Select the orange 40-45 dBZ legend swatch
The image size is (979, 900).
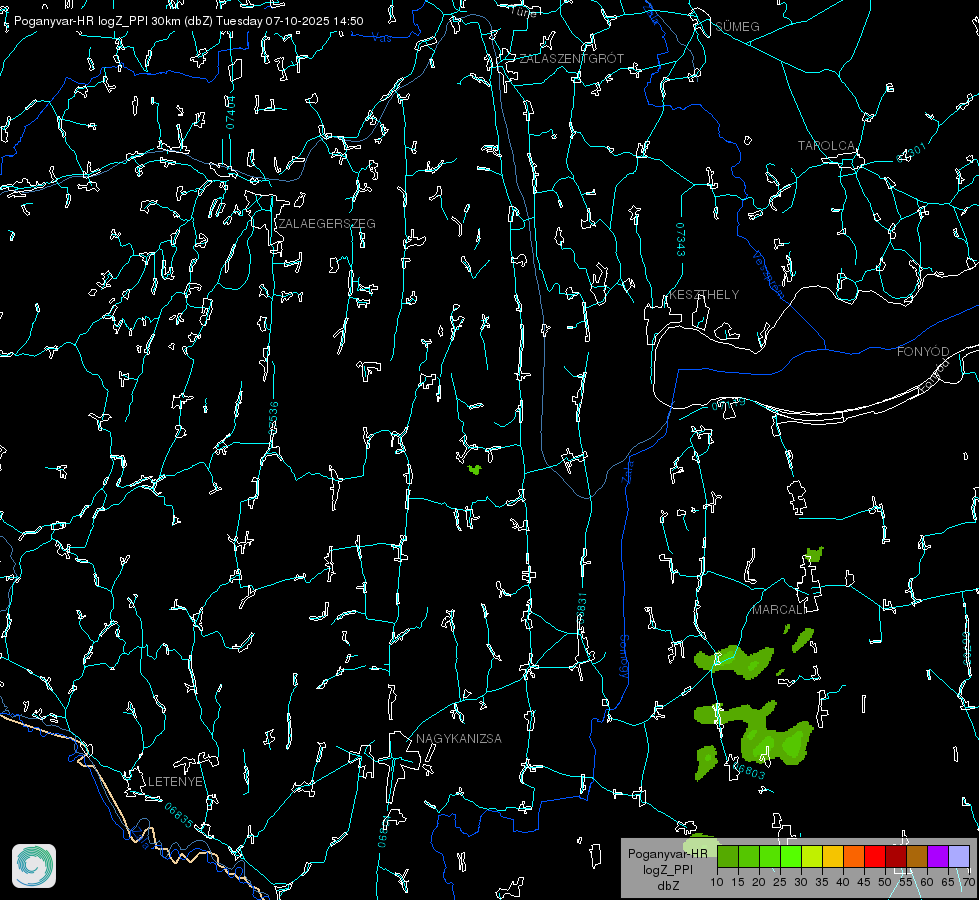tap(854, 856)
